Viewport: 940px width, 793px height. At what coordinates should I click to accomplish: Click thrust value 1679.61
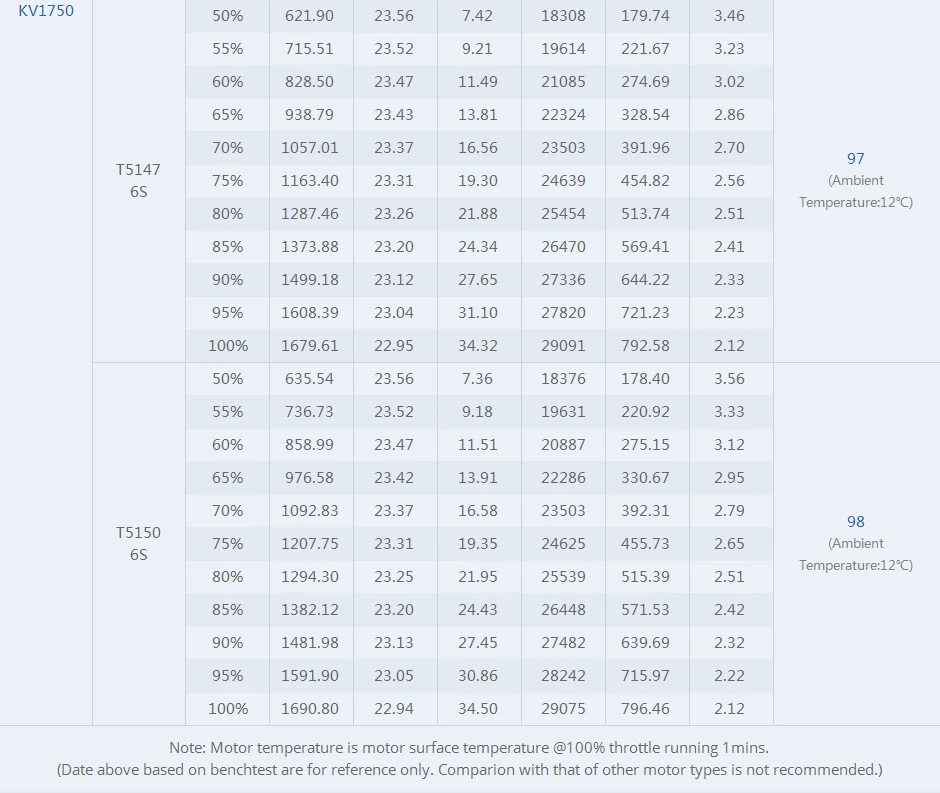(310, 345)
